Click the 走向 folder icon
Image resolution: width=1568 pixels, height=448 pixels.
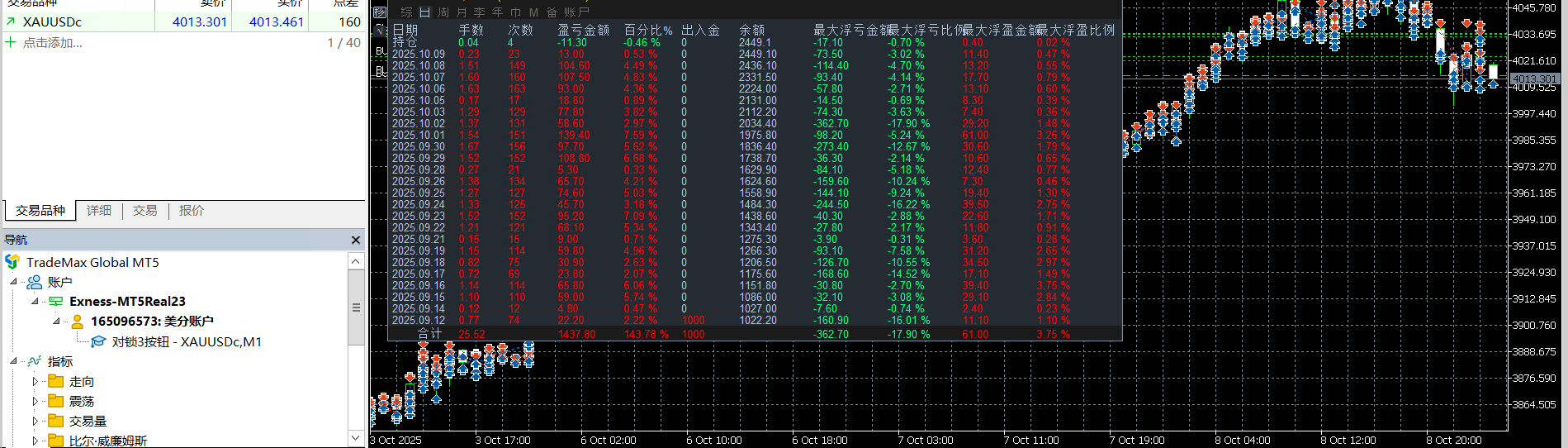coord(56,381)
